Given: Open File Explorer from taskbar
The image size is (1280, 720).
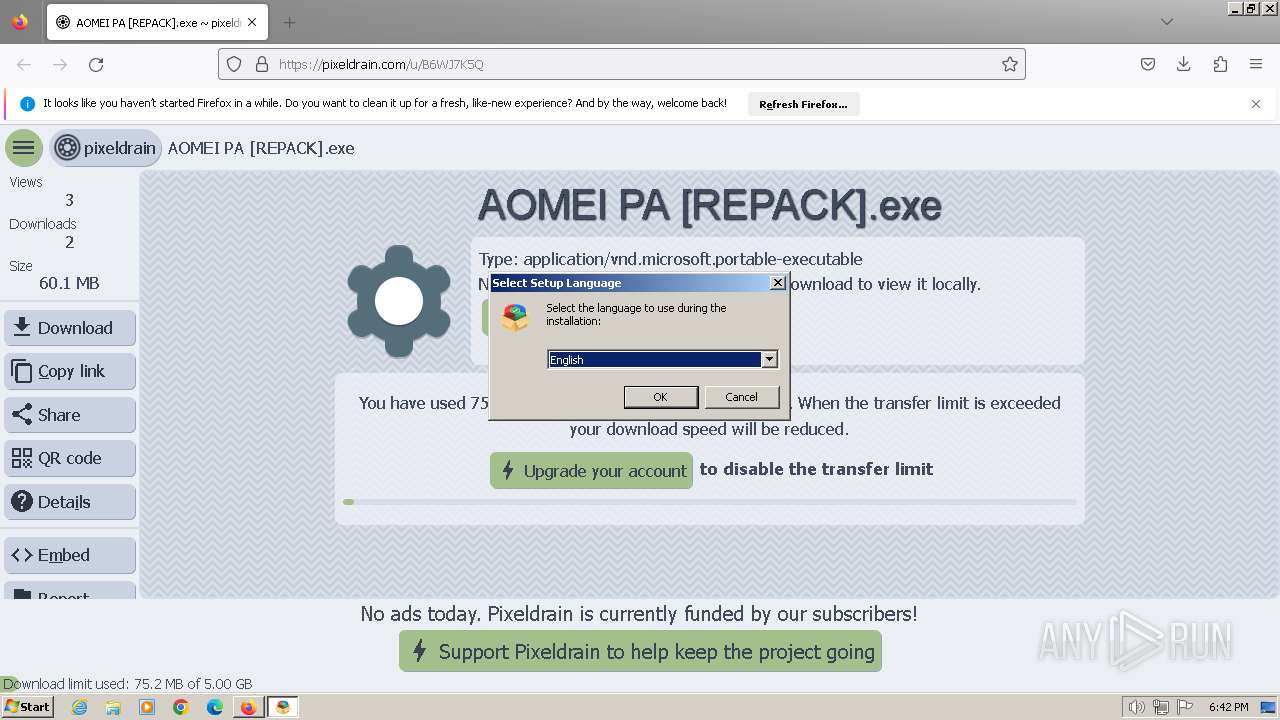Looking at the screenshot, I should tap(113, 707).
